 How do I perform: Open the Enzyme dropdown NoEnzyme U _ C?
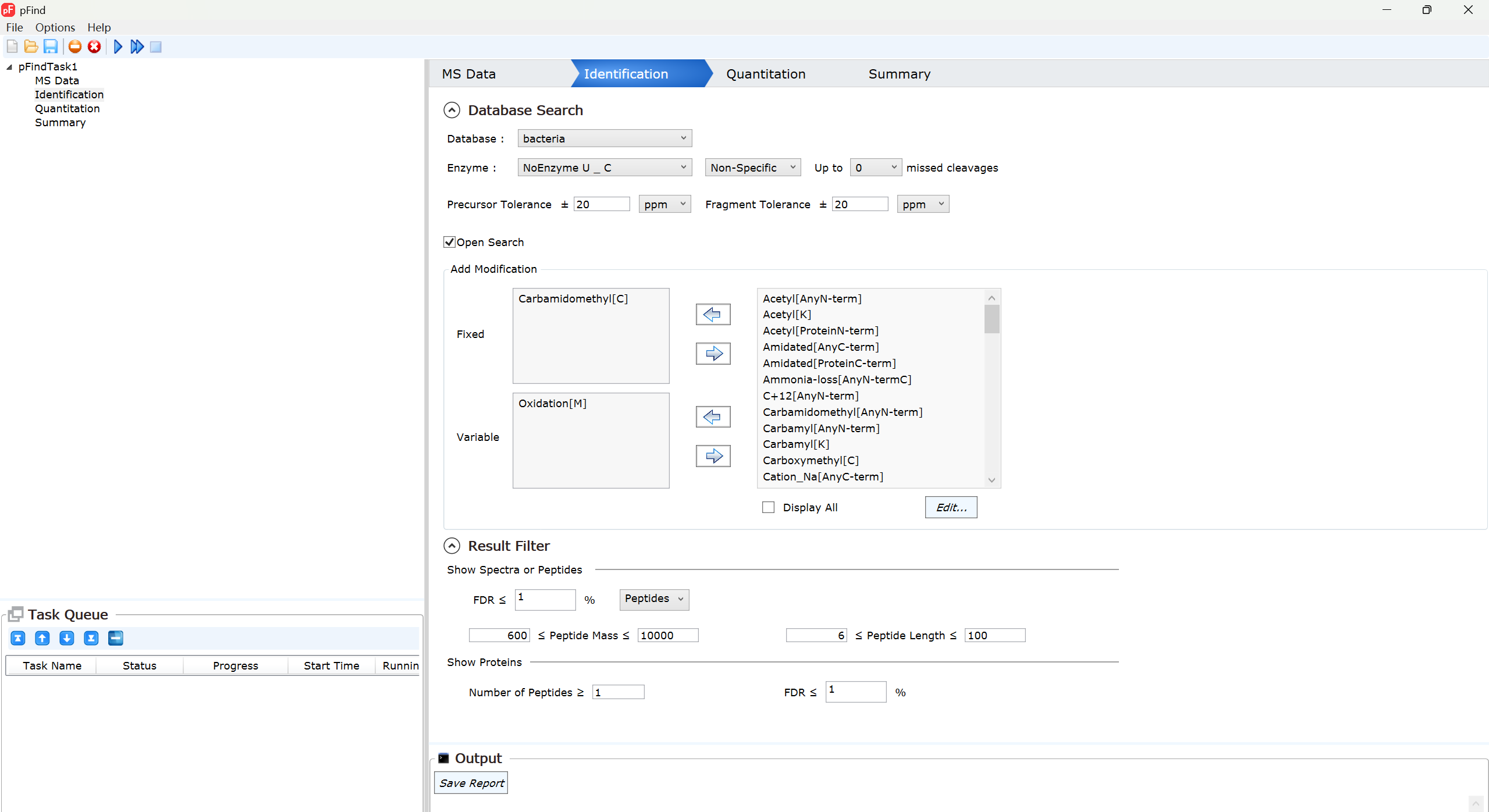pos(605,168)
